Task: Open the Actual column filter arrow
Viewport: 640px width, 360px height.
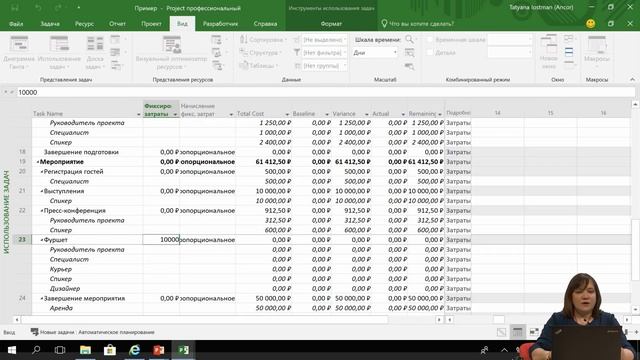Action: [403, 114]
